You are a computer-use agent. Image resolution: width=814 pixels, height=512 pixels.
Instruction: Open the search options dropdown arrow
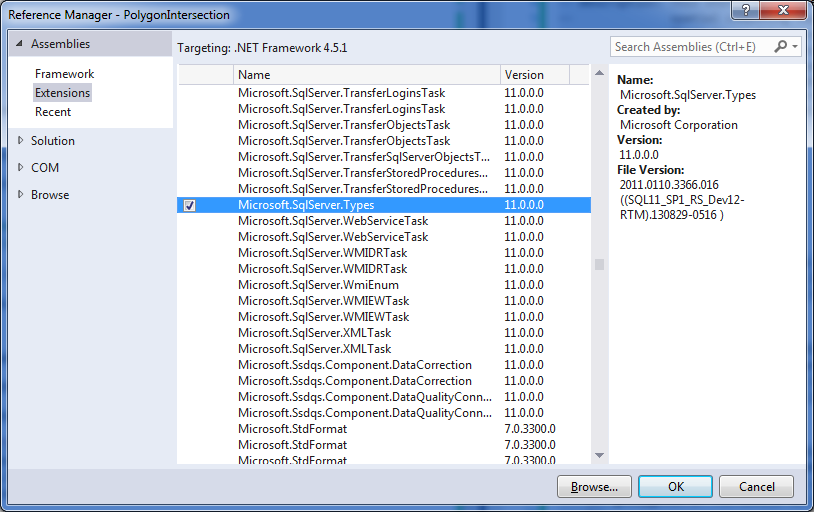coord(795,47)
